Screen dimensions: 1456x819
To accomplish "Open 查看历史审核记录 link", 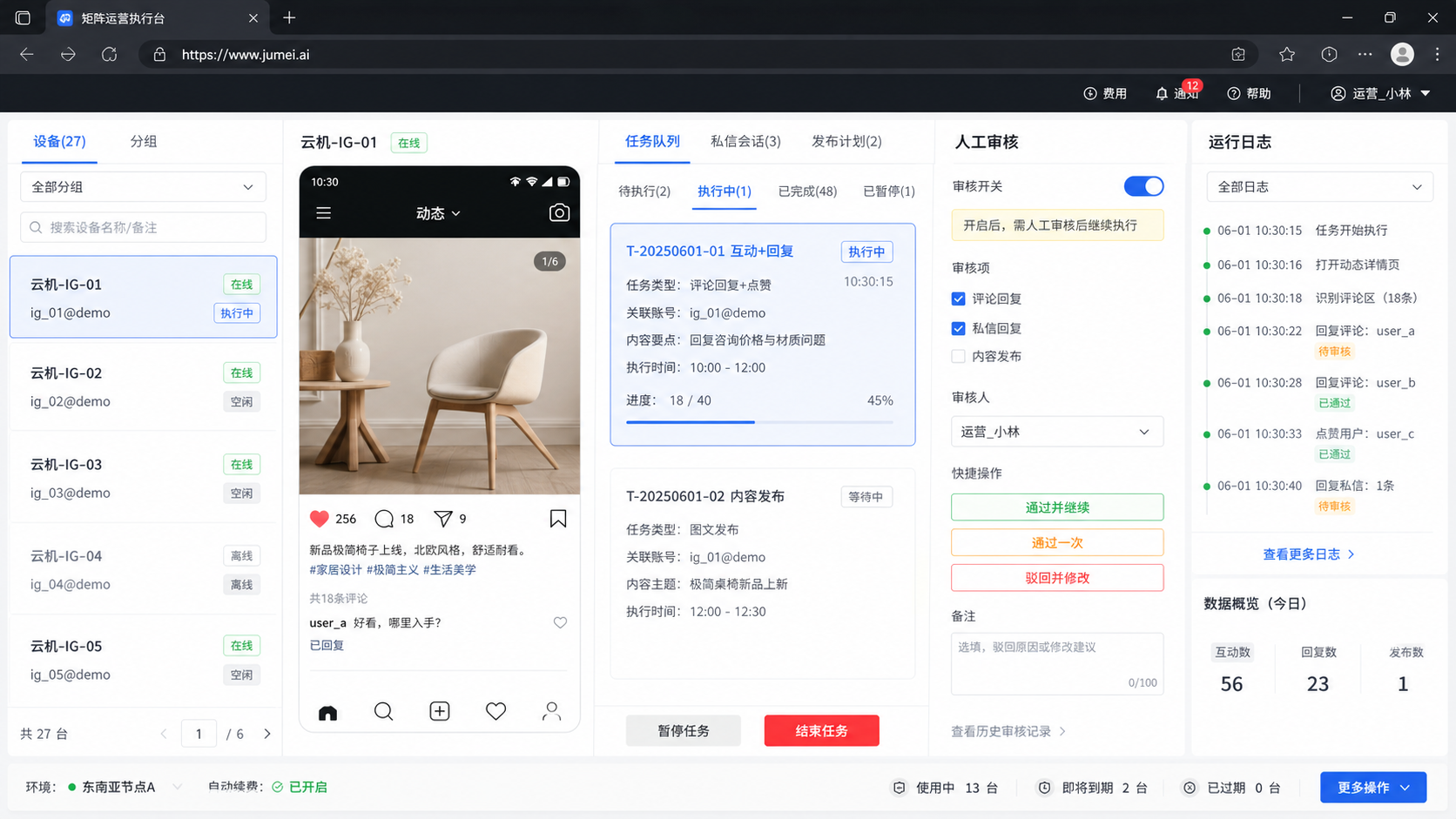I will (1008, 731).
